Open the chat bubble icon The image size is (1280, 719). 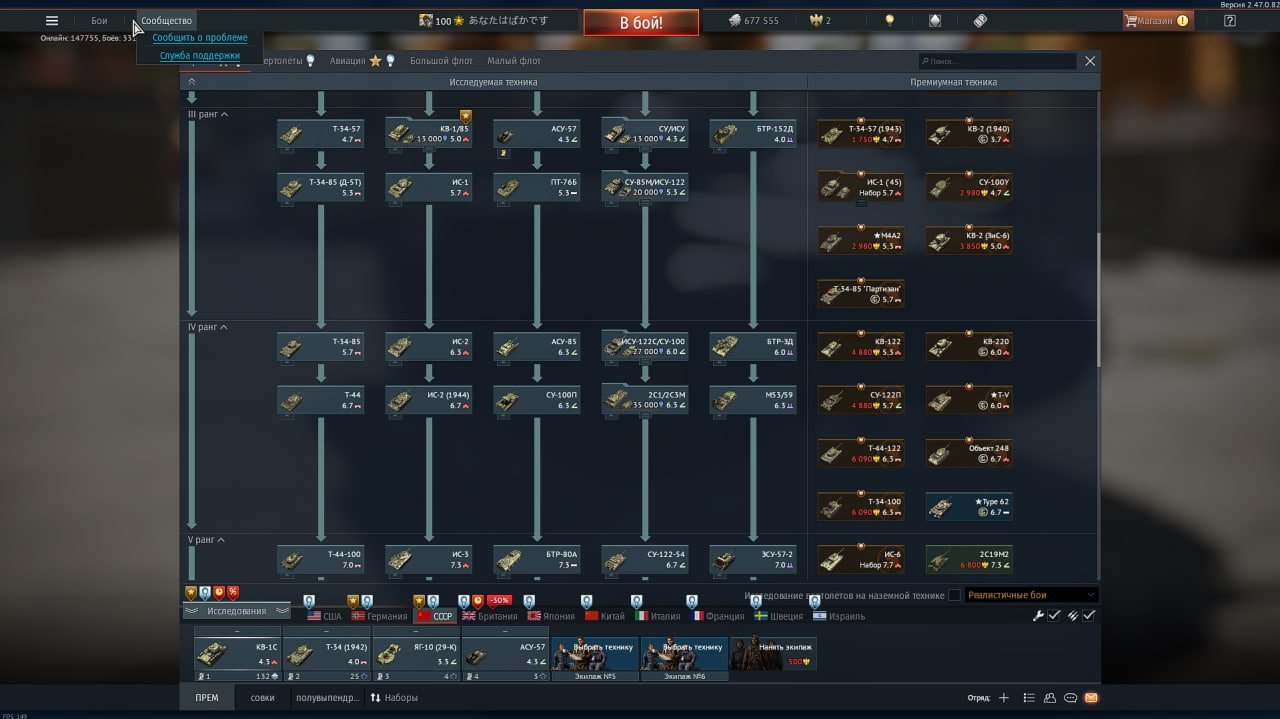click(x=1070, y=698)
